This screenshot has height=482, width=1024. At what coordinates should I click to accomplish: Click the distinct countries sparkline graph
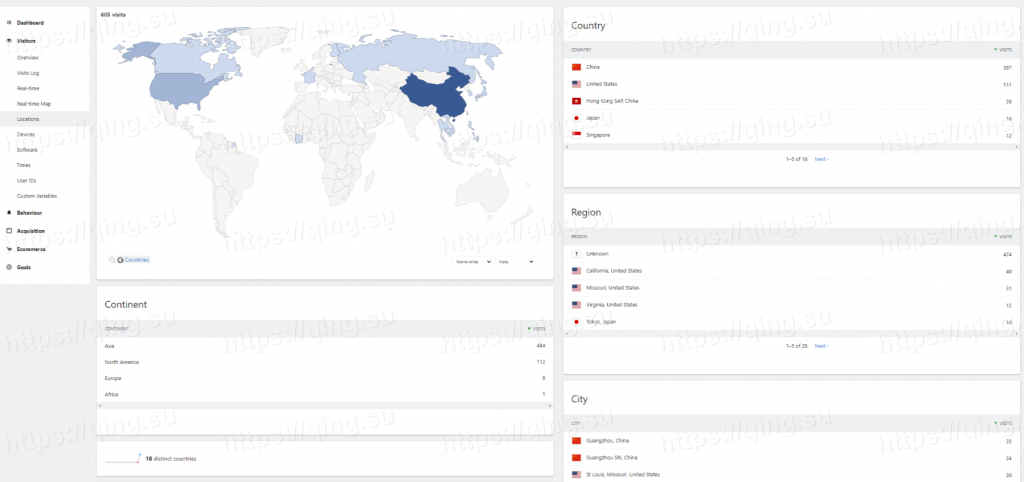122,459
